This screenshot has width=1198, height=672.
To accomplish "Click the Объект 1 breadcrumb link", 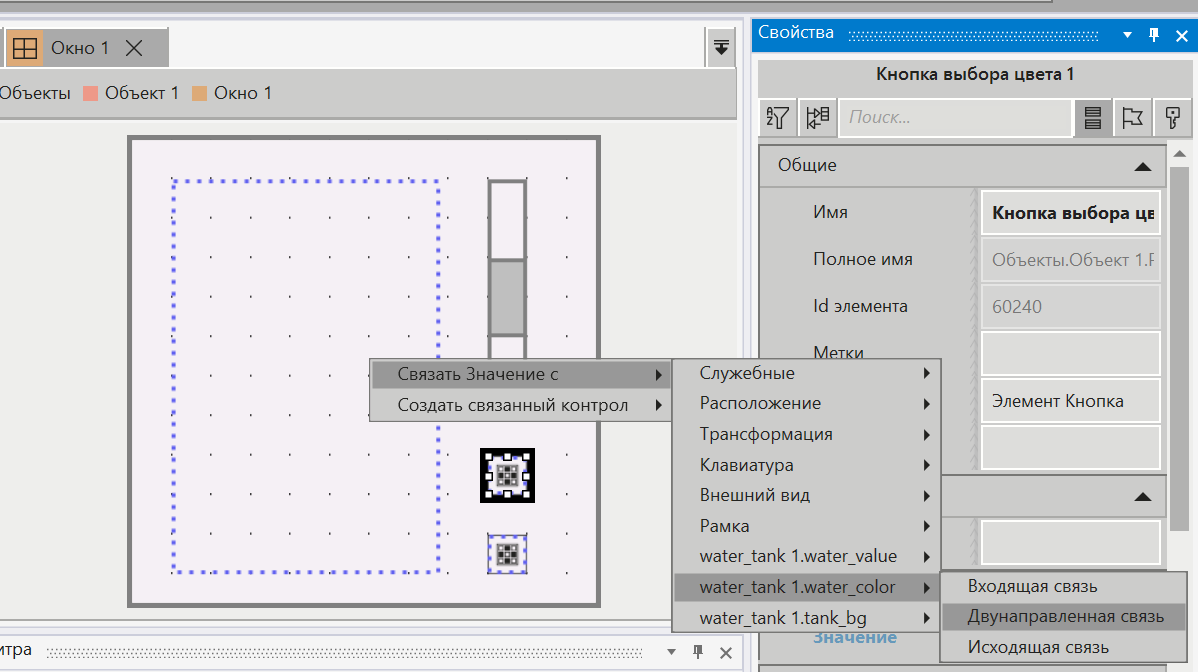I will coord(141,93).
